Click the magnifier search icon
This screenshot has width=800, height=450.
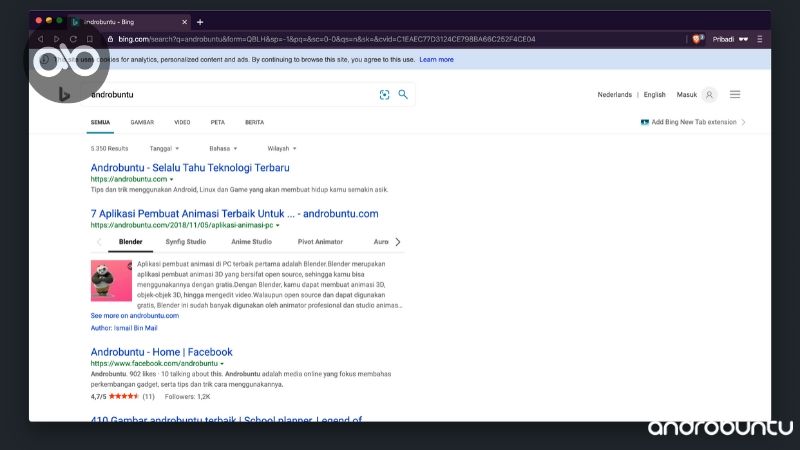coord(403,94)
